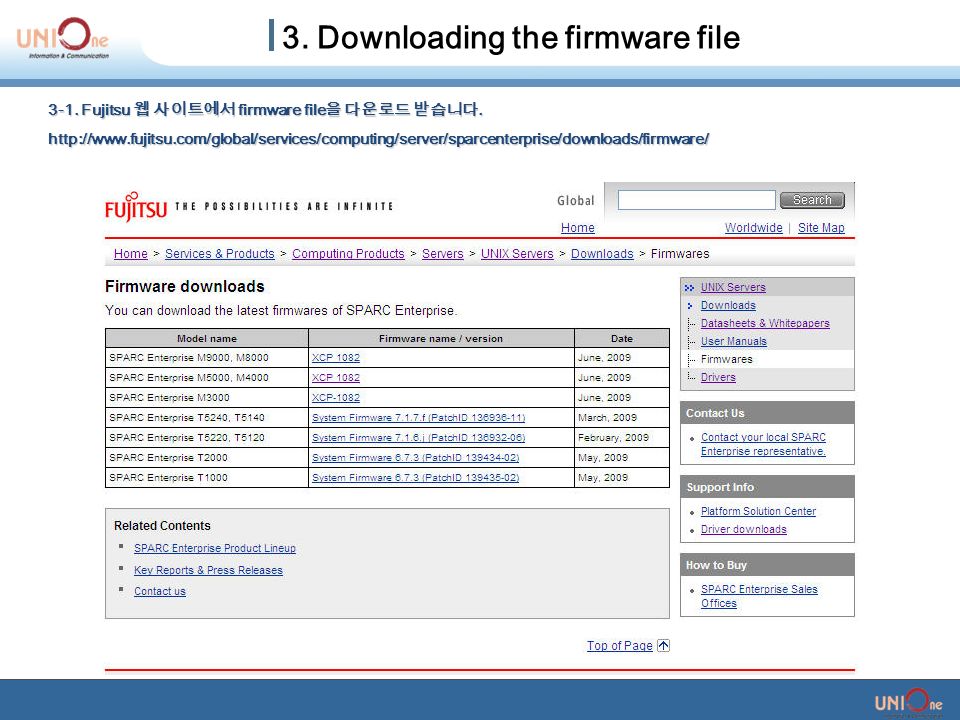Select User Manuals in sidebar
This screenshot has height=720, width=960.
tap(733, 341)
